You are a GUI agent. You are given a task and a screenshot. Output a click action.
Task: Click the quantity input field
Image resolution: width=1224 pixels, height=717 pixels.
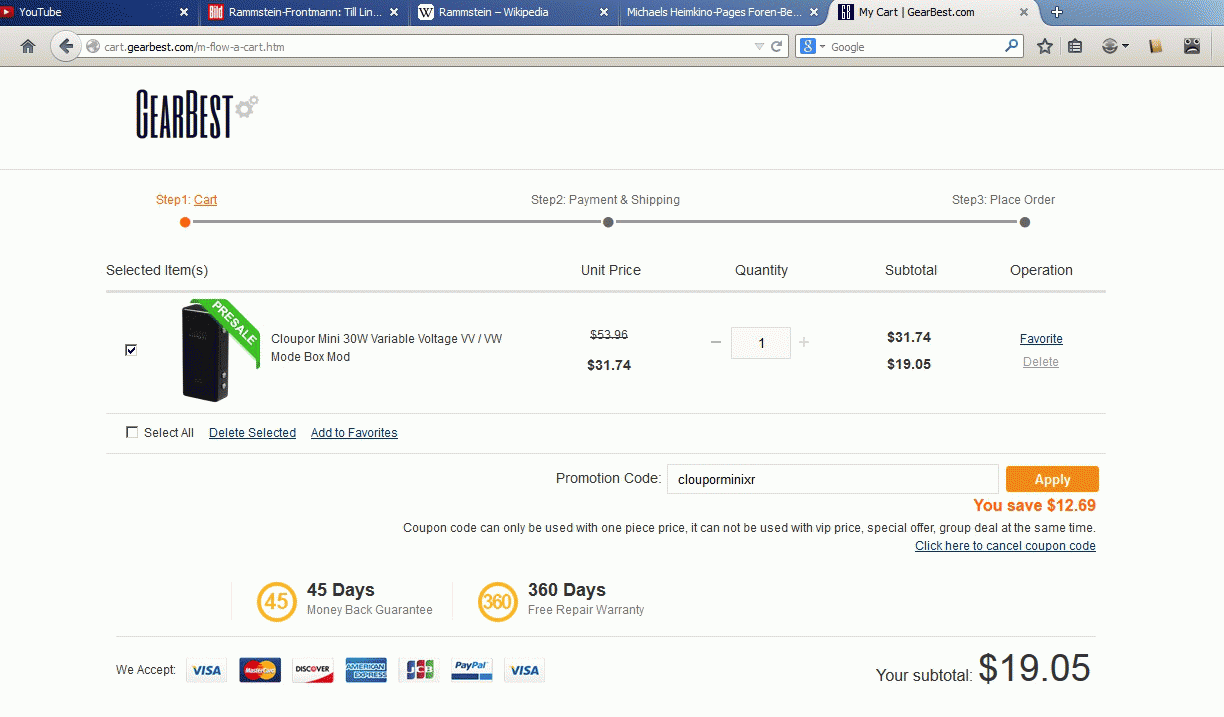pyautogui.click(x=761, y=343)
